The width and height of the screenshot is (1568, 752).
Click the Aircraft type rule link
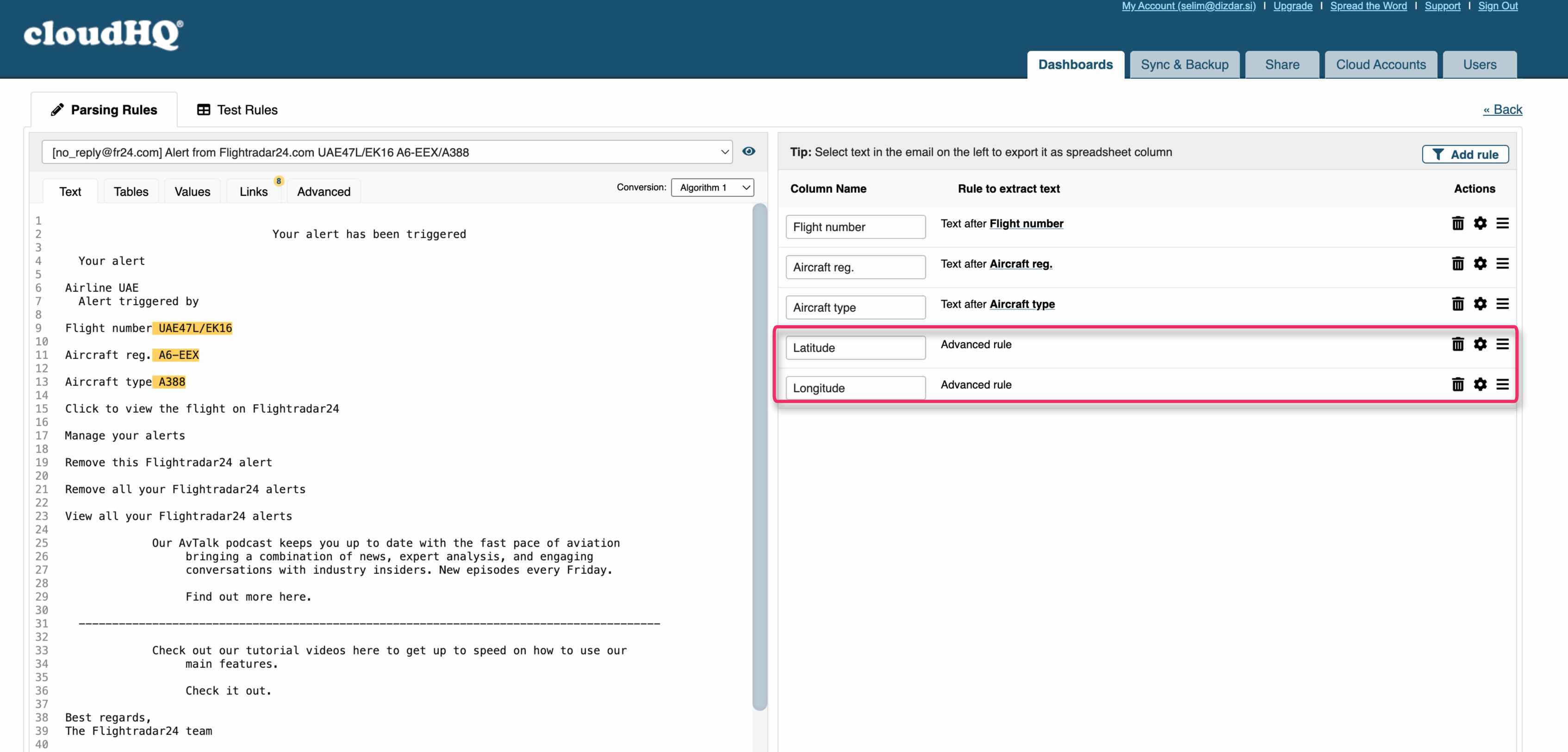click(x=1022, y=304)
